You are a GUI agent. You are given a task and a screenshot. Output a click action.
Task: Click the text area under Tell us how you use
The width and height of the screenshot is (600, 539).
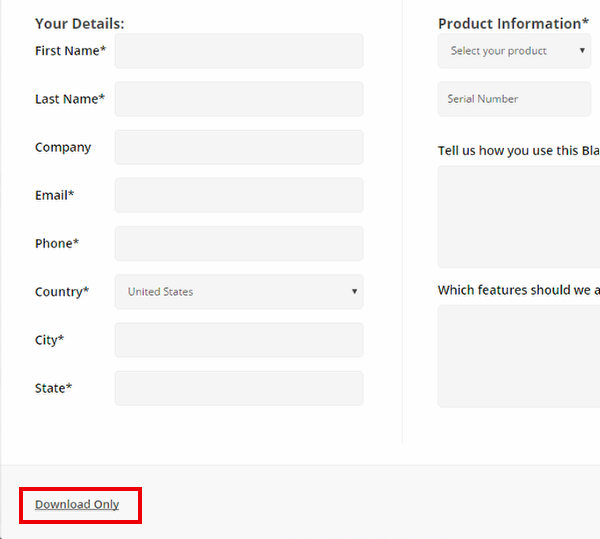pos(519,217)
